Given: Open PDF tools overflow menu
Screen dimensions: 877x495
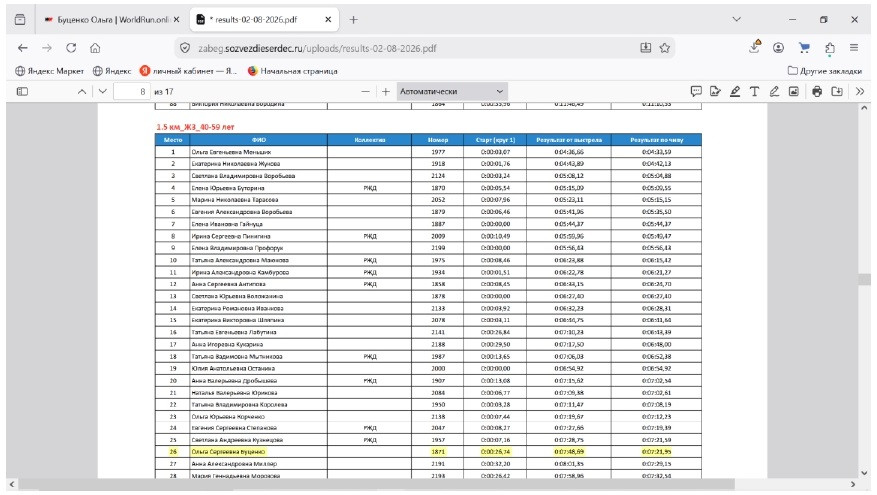Looking at the screenshot, I should (x=860, y=91).
